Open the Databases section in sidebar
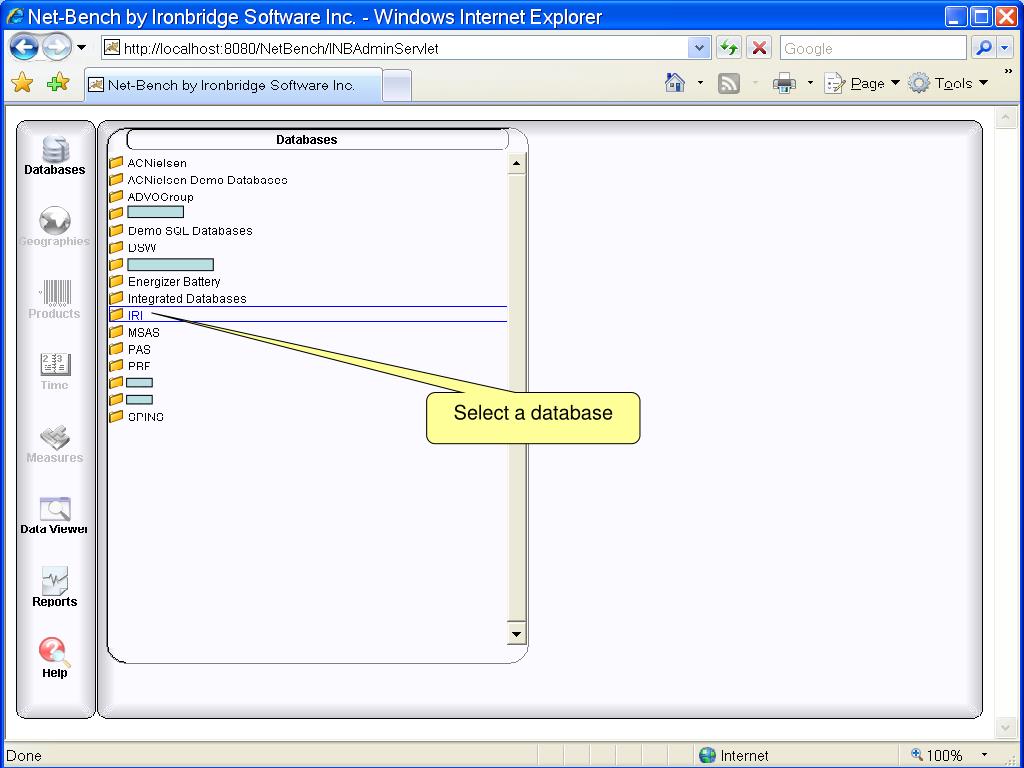Viewport: 1024px width, 768px height. coord(55,155)
